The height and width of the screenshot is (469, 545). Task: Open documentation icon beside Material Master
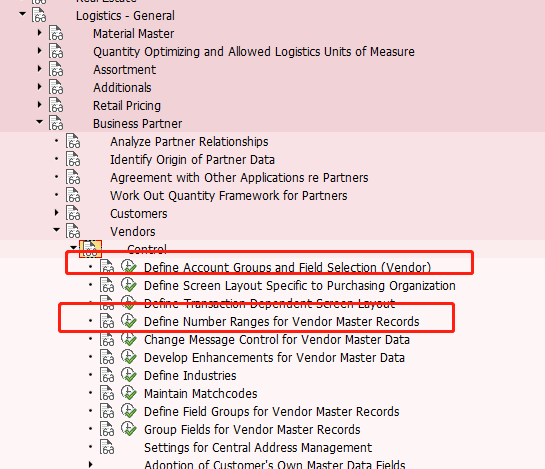(56, 33)
